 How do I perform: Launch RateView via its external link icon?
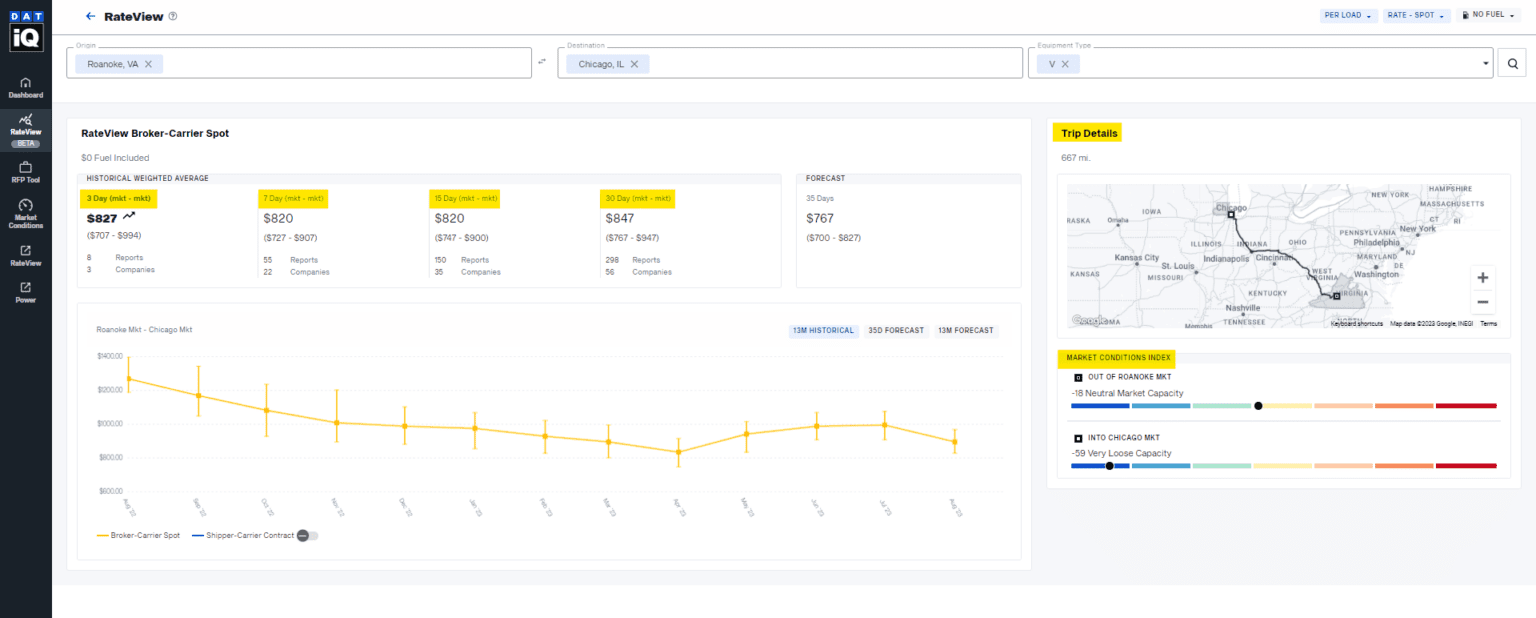[x=25, y=256]
